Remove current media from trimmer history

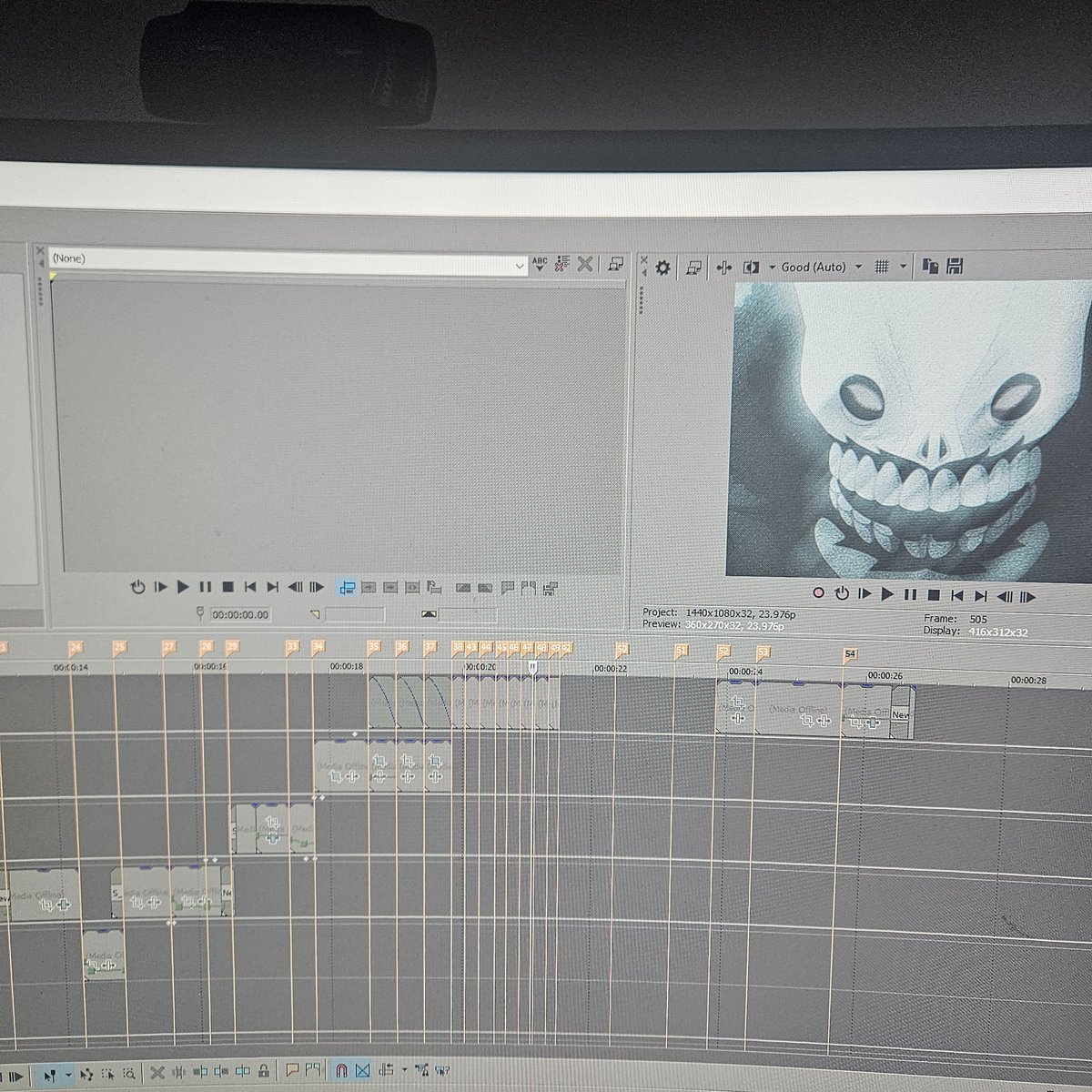(x=585, y=264)
